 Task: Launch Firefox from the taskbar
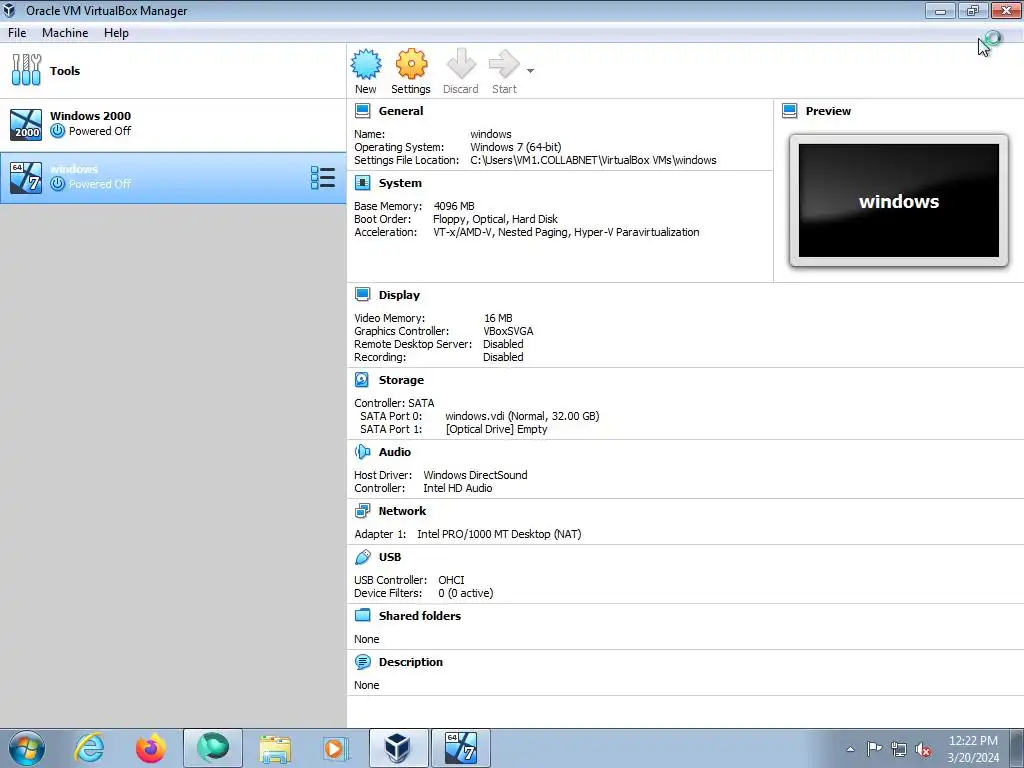tap(151, 748)
